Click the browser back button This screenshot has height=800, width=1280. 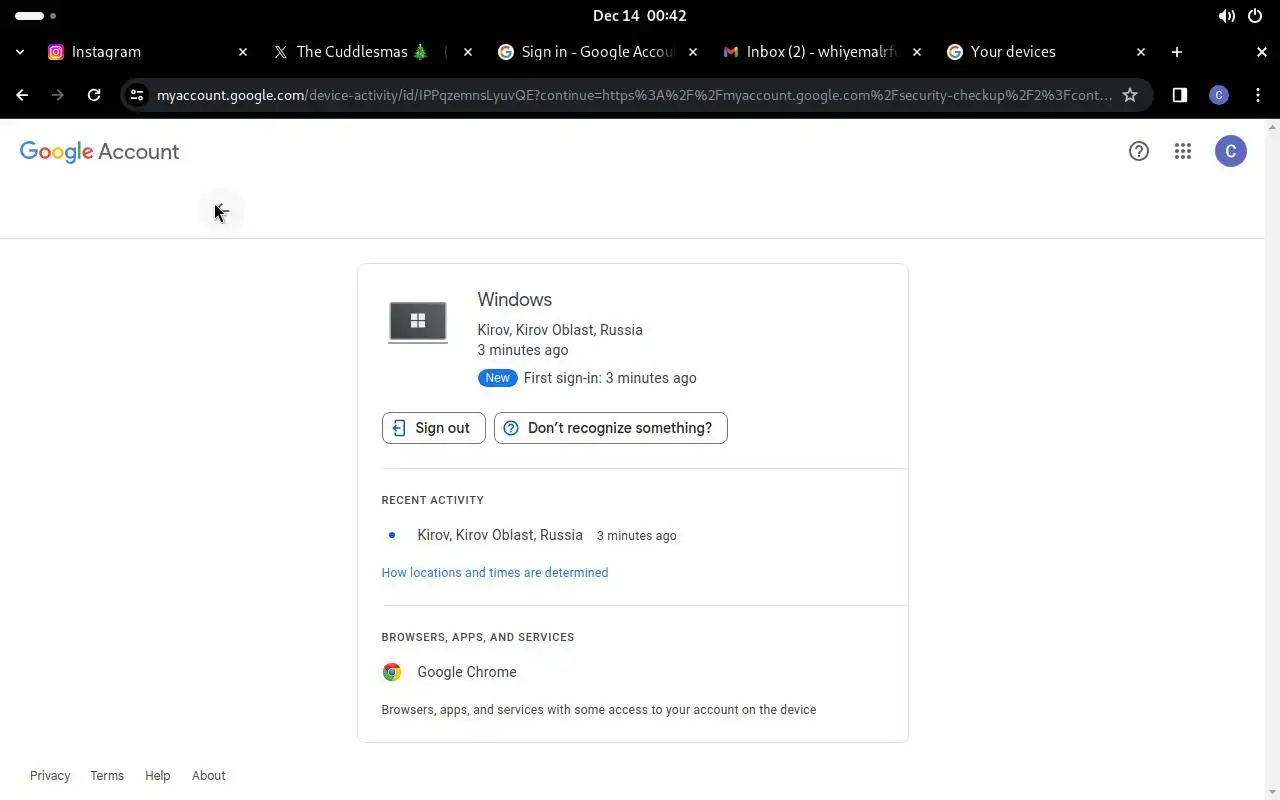22,95
